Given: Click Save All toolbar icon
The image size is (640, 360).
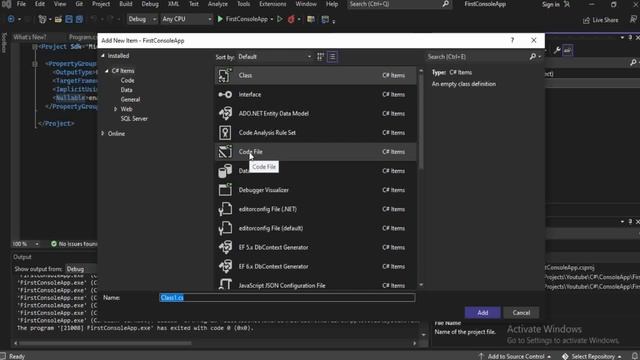Looking at the screenshot, I should coord(79,19).
